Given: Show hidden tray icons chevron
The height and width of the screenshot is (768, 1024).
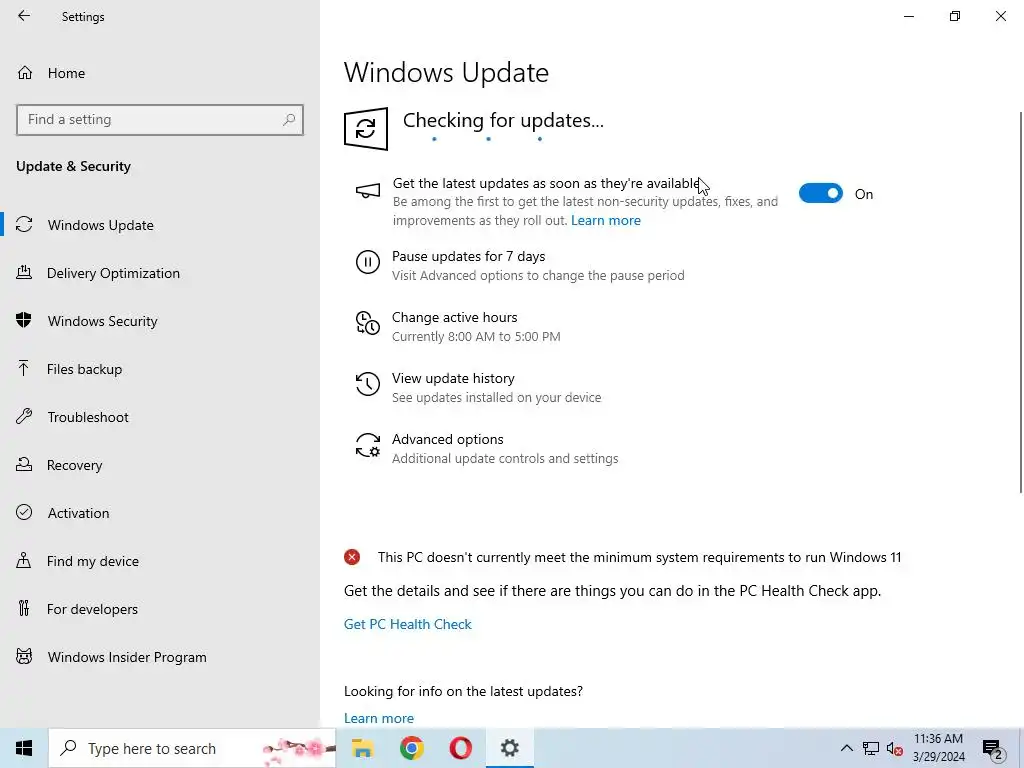Looking at the screenshot, I should [846, 748].
